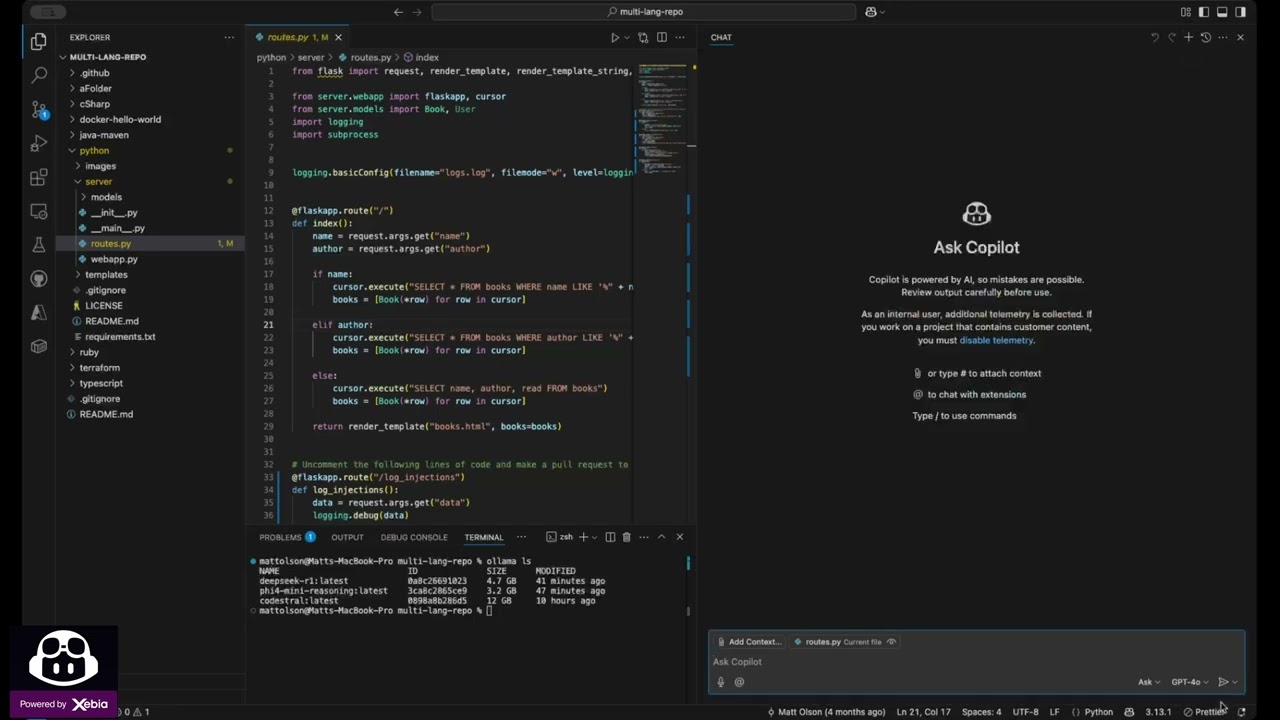
Task: Start new Copilot chat with plus icon
Action: pyautogui.click(x=1188, y=37)
